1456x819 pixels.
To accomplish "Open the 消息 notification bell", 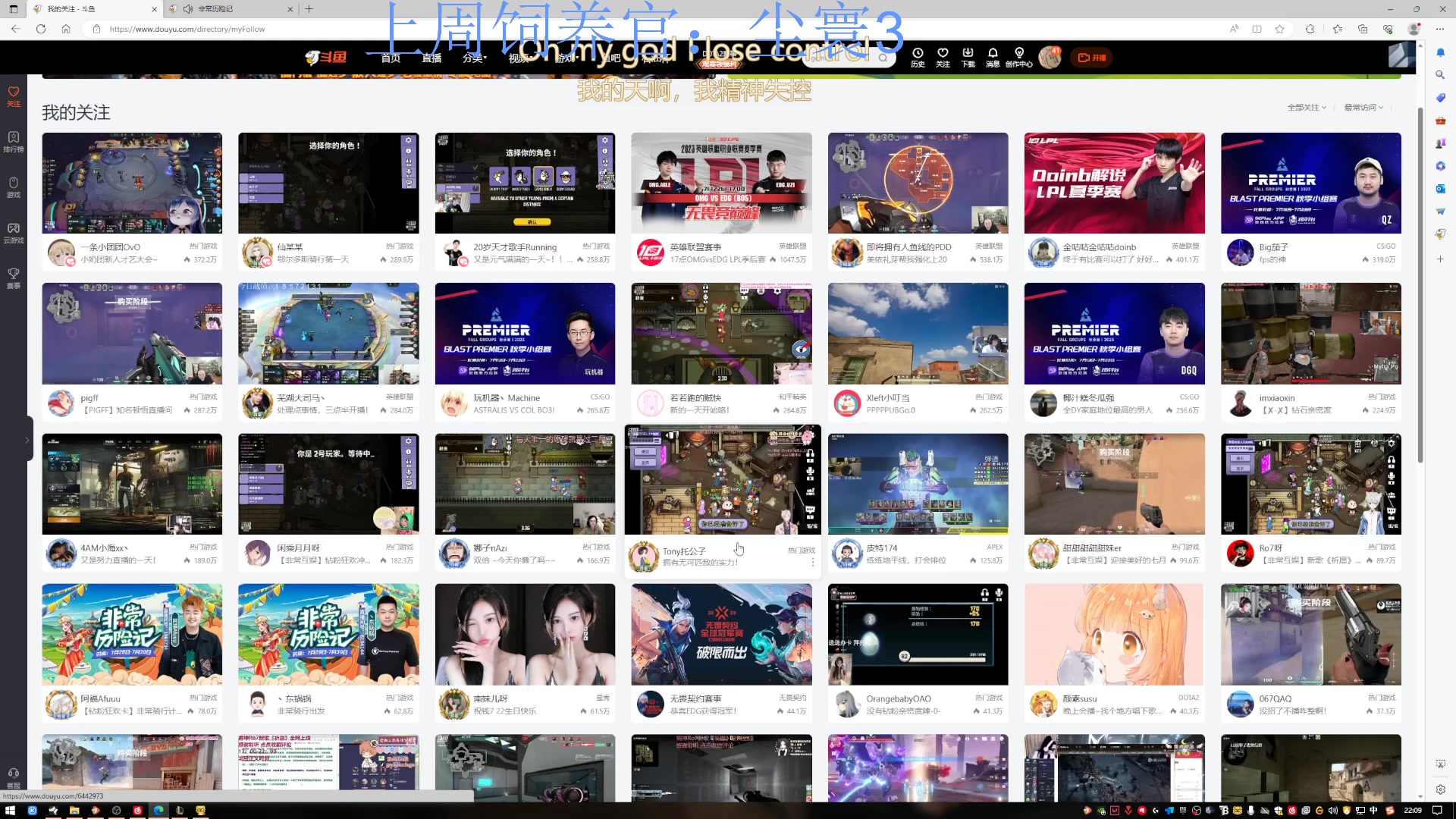I will pyautogui.click(x=993, y=58).
